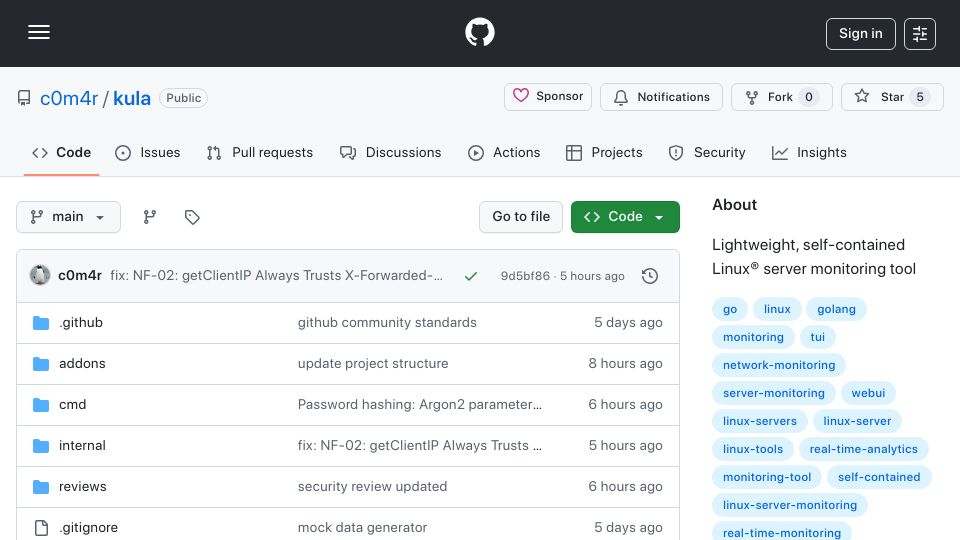The image size is (960, 540).
Task: Open the kula repository link
Action: [132, 98]
